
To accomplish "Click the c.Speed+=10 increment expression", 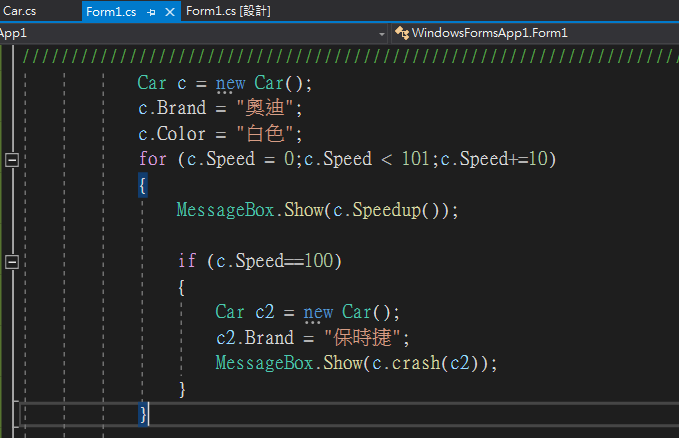I will click(494, 159).
